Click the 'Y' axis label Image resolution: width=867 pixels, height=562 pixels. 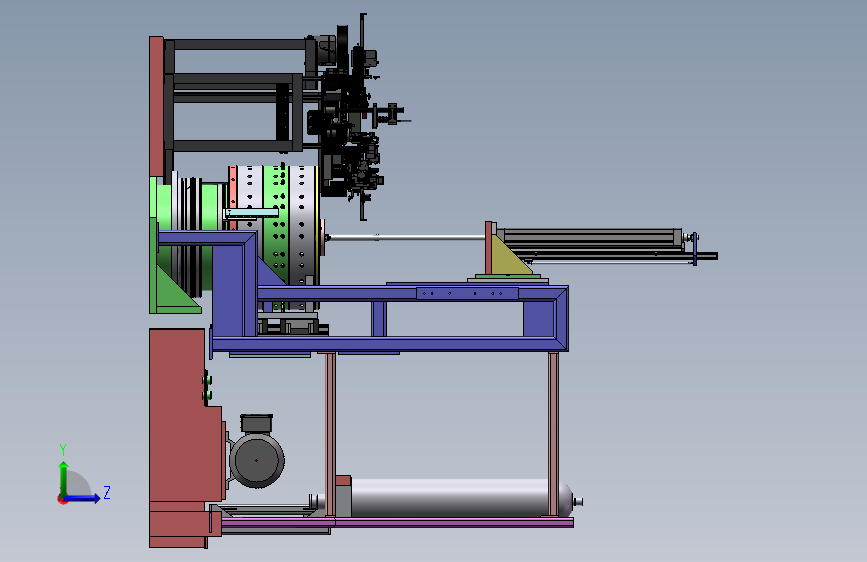coord(63,449)
